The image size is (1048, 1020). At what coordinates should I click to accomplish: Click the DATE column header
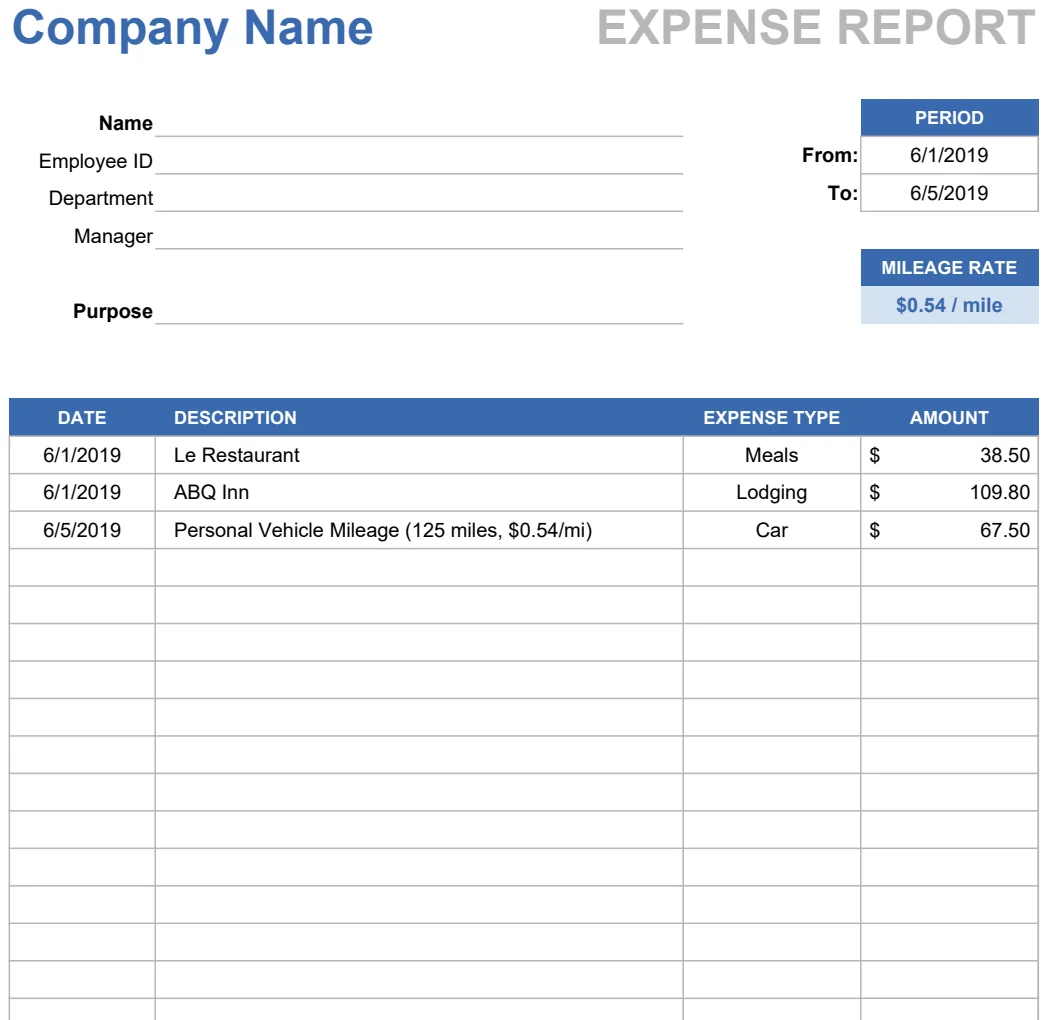point(82,418)
